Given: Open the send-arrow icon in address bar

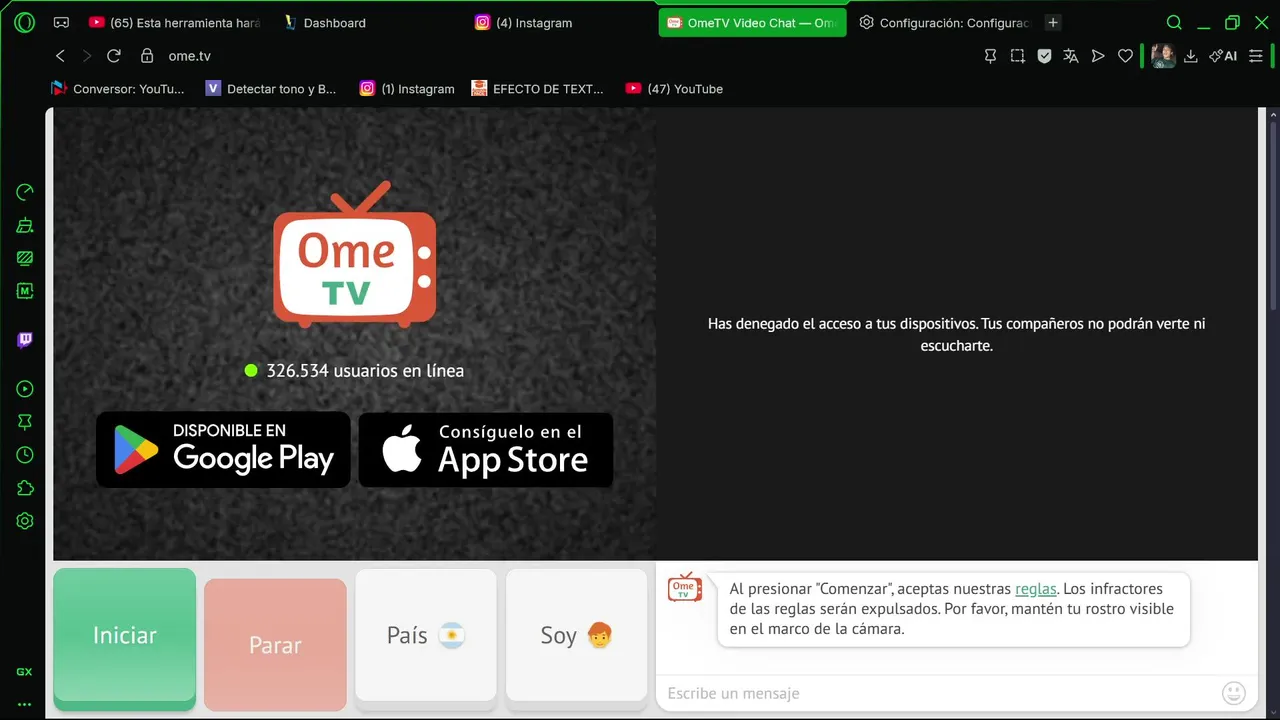Looking at the screenshot, I should point(1098,56).
